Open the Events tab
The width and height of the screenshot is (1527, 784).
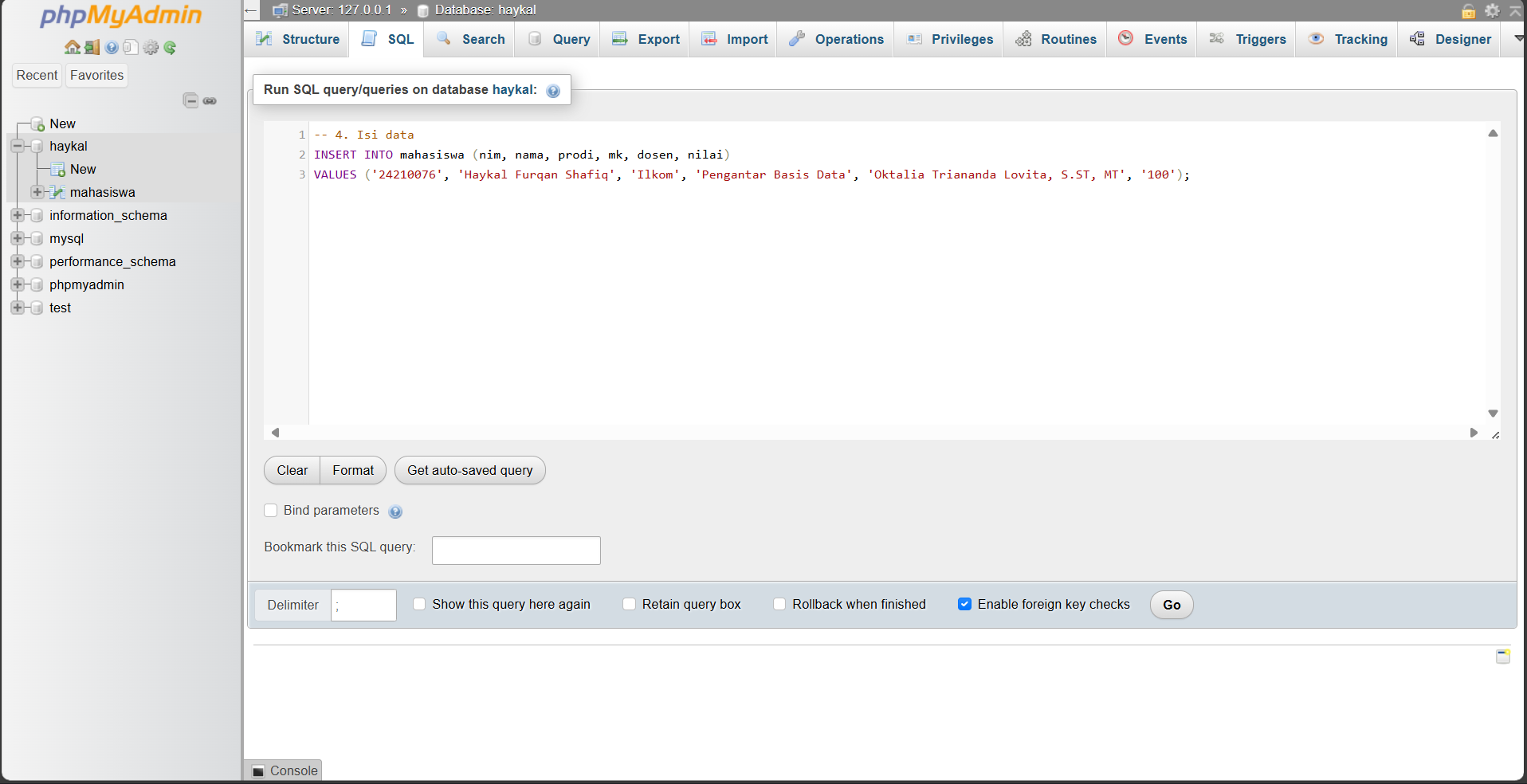click(x=1152, y=39)
